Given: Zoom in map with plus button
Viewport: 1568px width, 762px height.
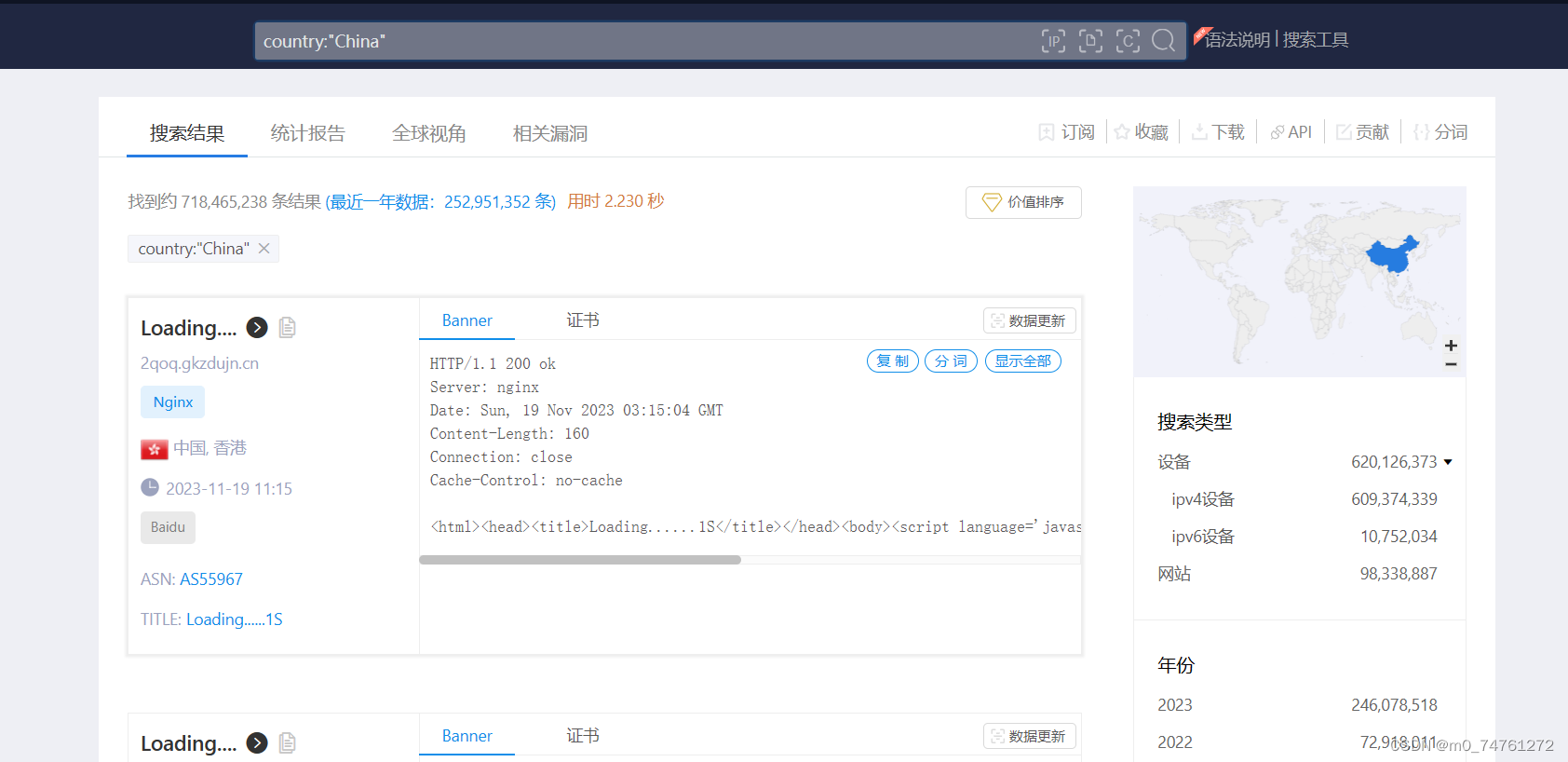Looking at the screenshot, I should [x=1451, y=346].
